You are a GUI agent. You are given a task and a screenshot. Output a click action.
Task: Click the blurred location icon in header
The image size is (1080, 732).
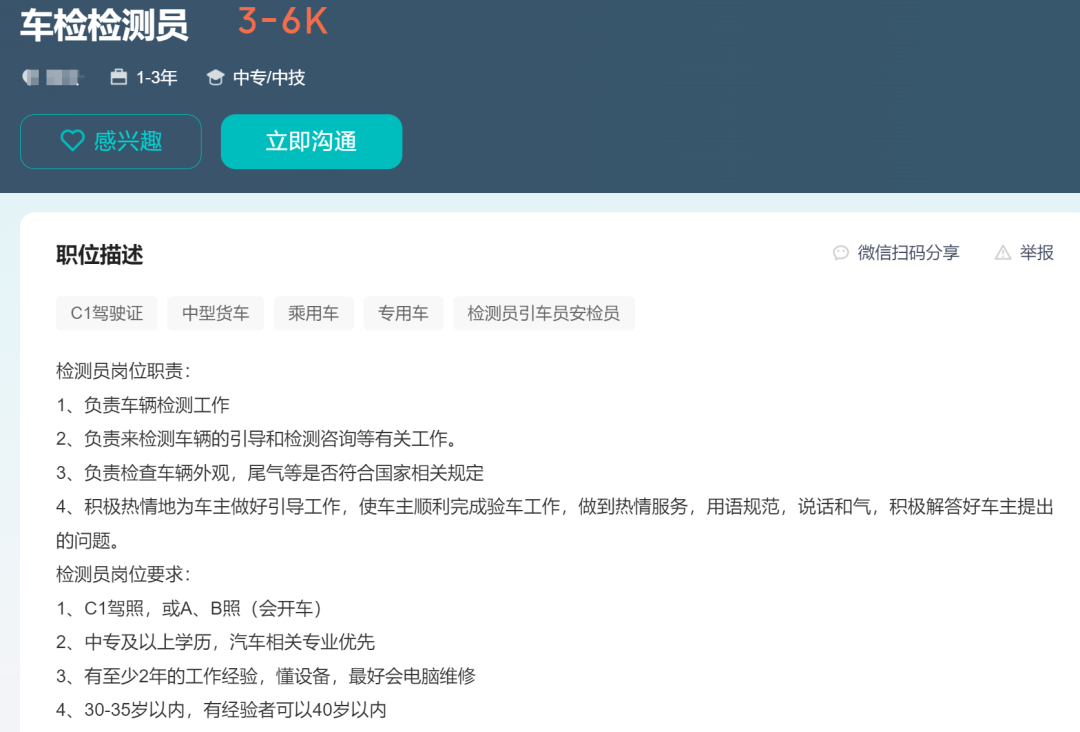pyautogui.click(x=30, y=77)
